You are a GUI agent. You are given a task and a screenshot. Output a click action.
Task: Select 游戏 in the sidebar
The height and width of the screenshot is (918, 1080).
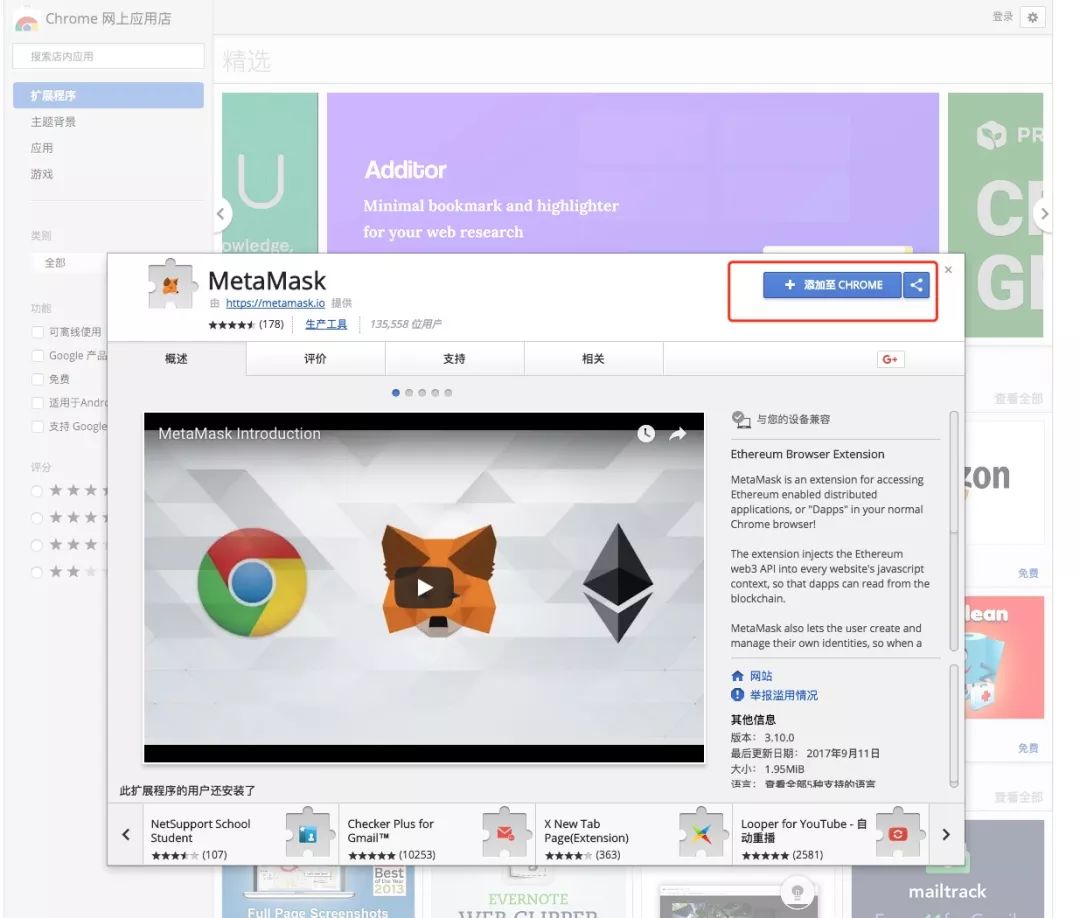[41, 174]
